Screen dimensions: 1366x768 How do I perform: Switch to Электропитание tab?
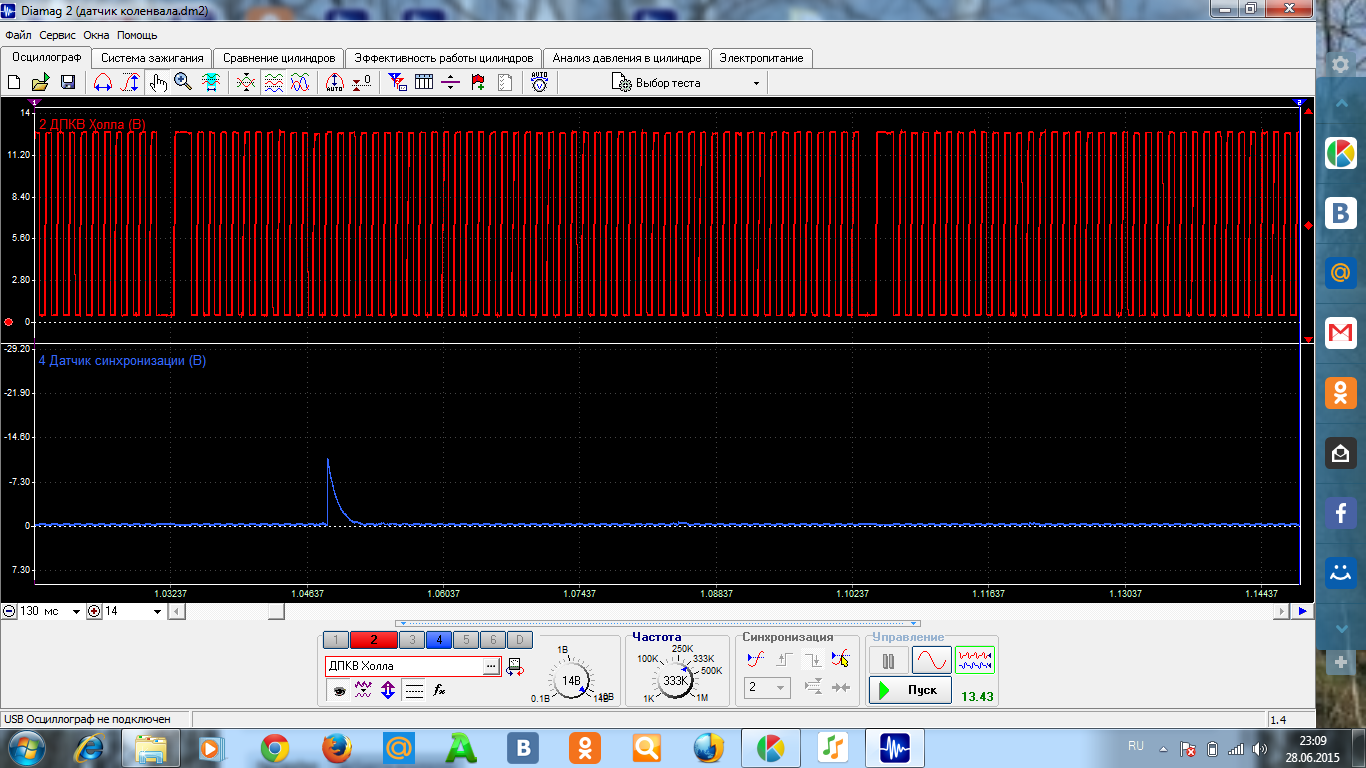(761, 58)
